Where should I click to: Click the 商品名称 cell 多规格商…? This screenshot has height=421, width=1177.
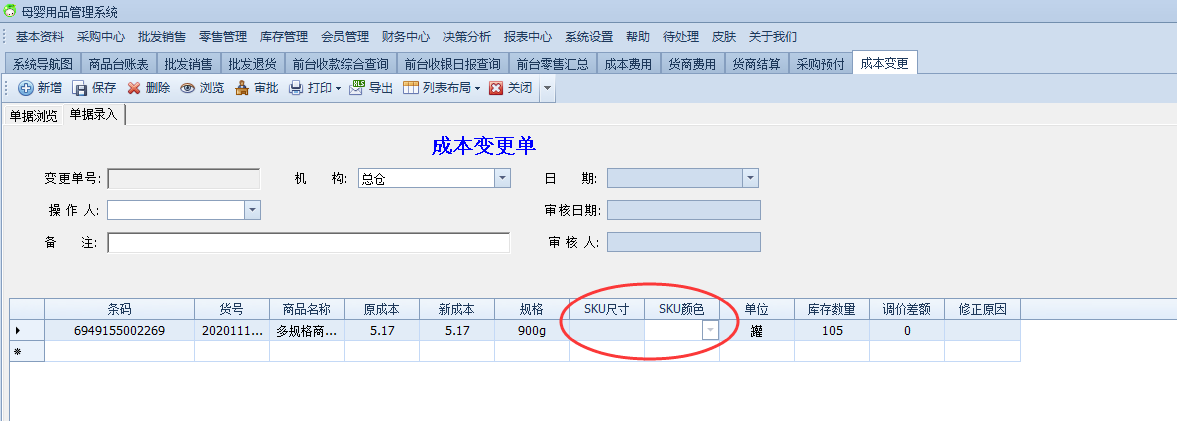point(307,330)
